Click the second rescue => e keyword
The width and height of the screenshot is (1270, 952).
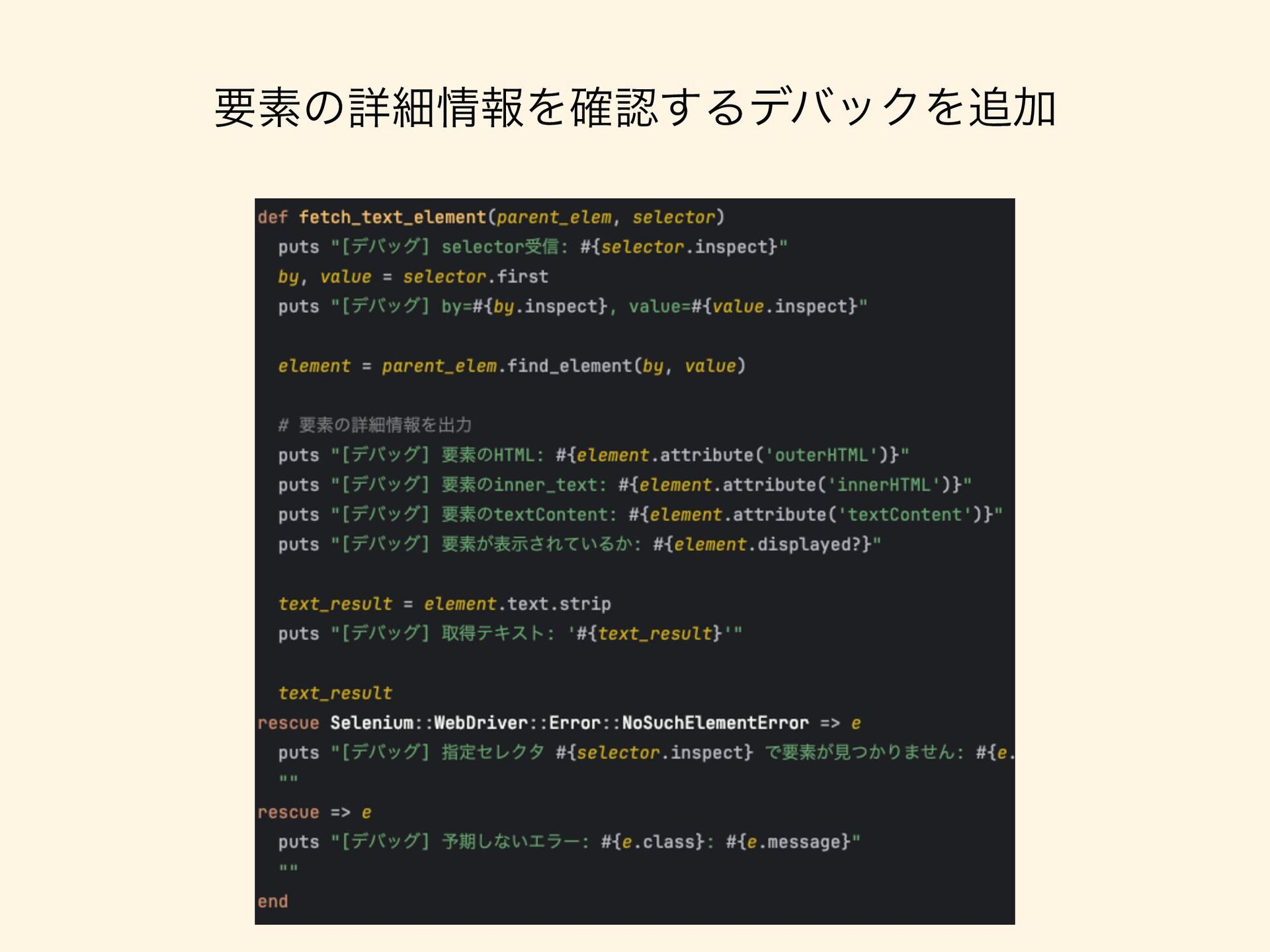point(314,813)
